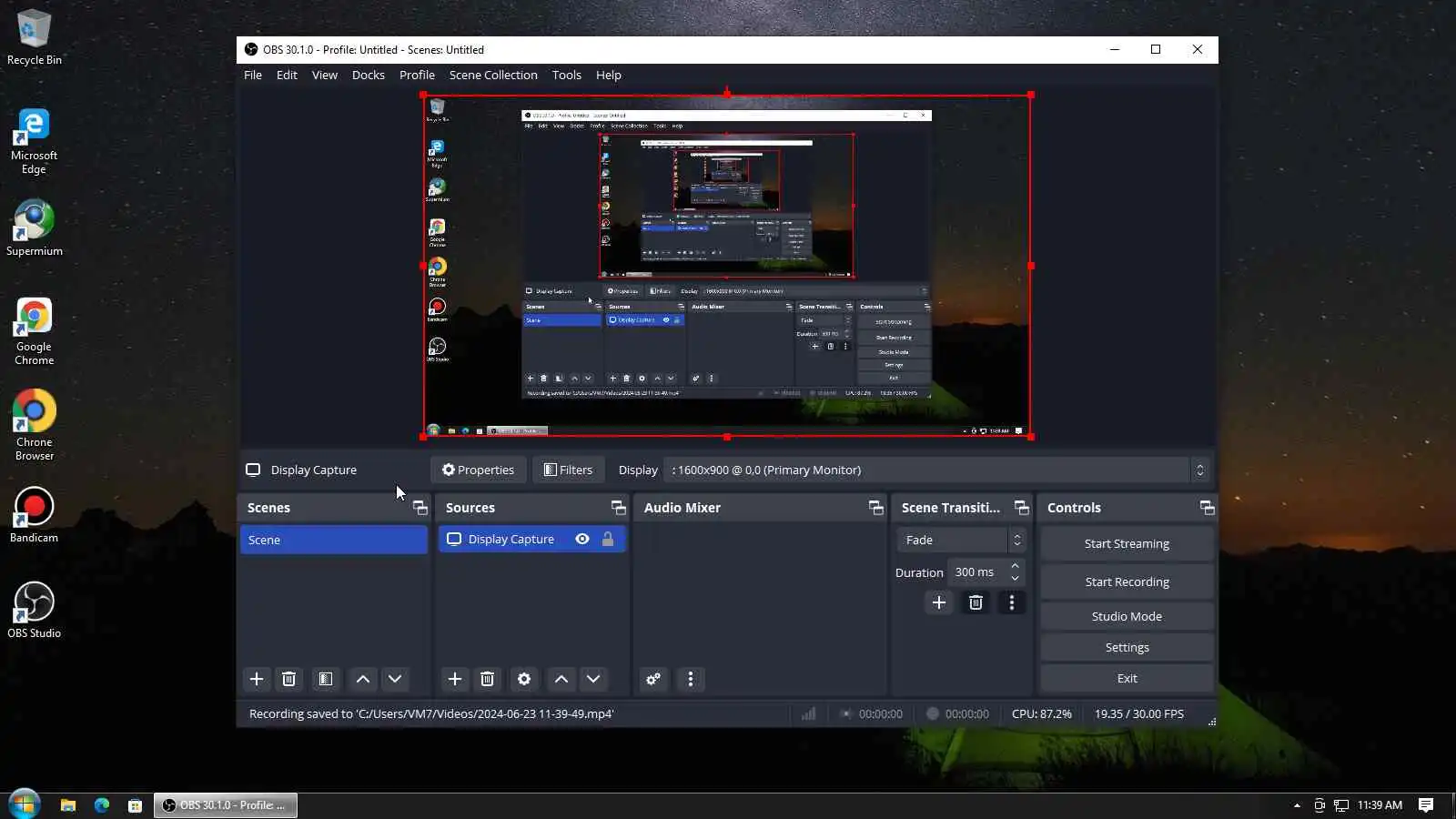Click Start Recording

tap(1127, 581)
